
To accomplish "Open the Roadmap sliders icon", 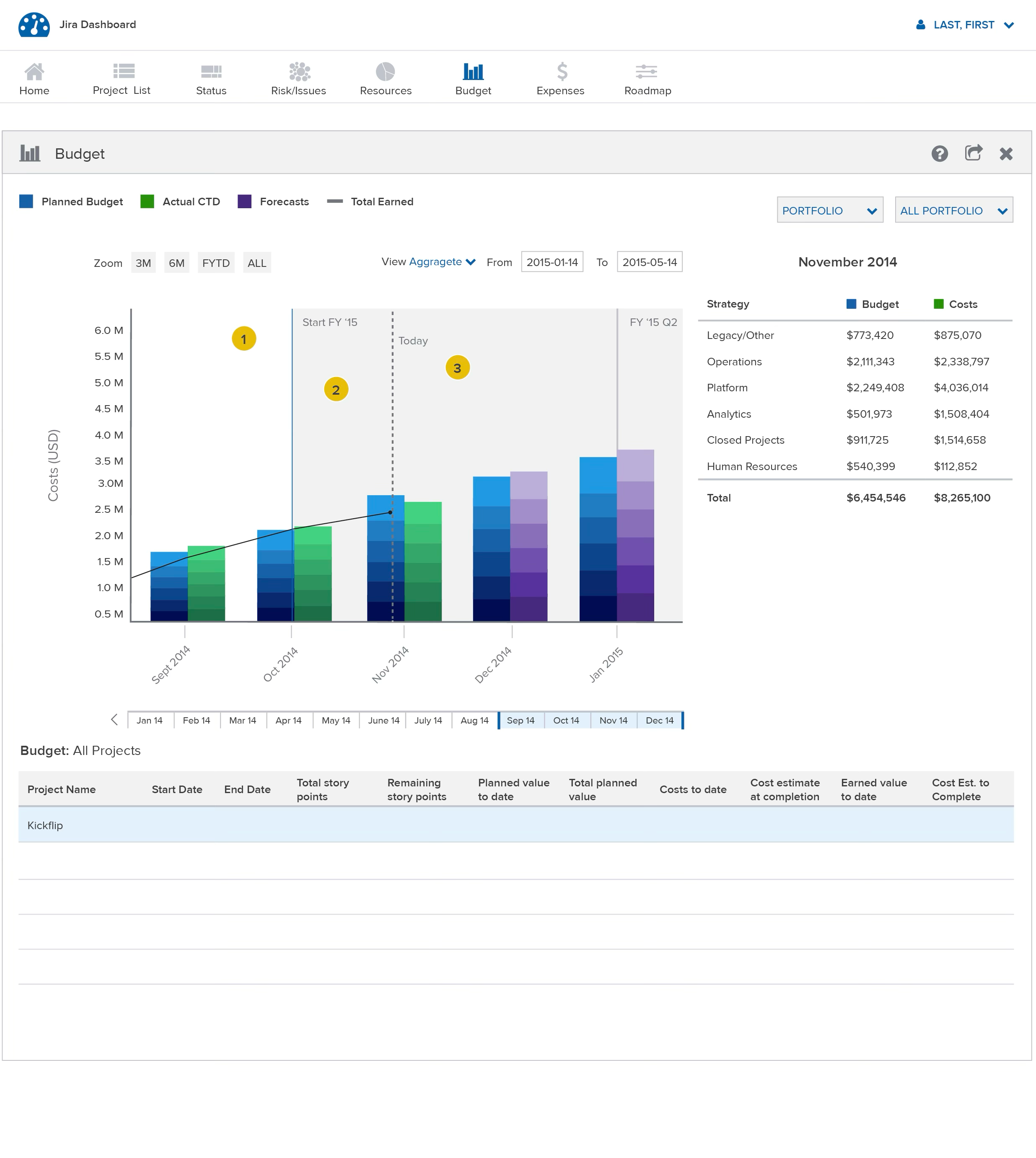I will tap(646, 72).
